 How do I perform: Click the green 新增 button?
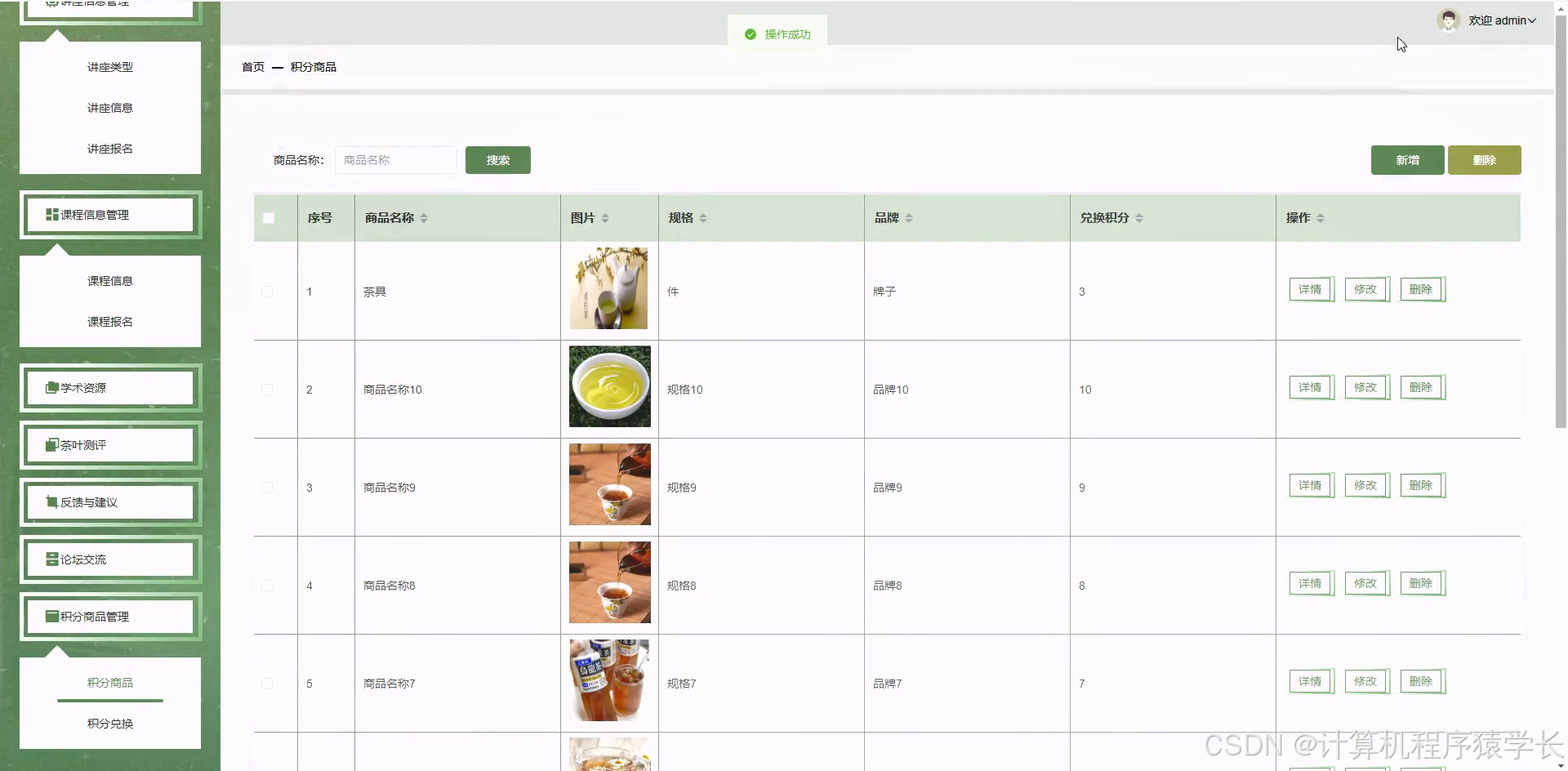tap(1407, 160)
